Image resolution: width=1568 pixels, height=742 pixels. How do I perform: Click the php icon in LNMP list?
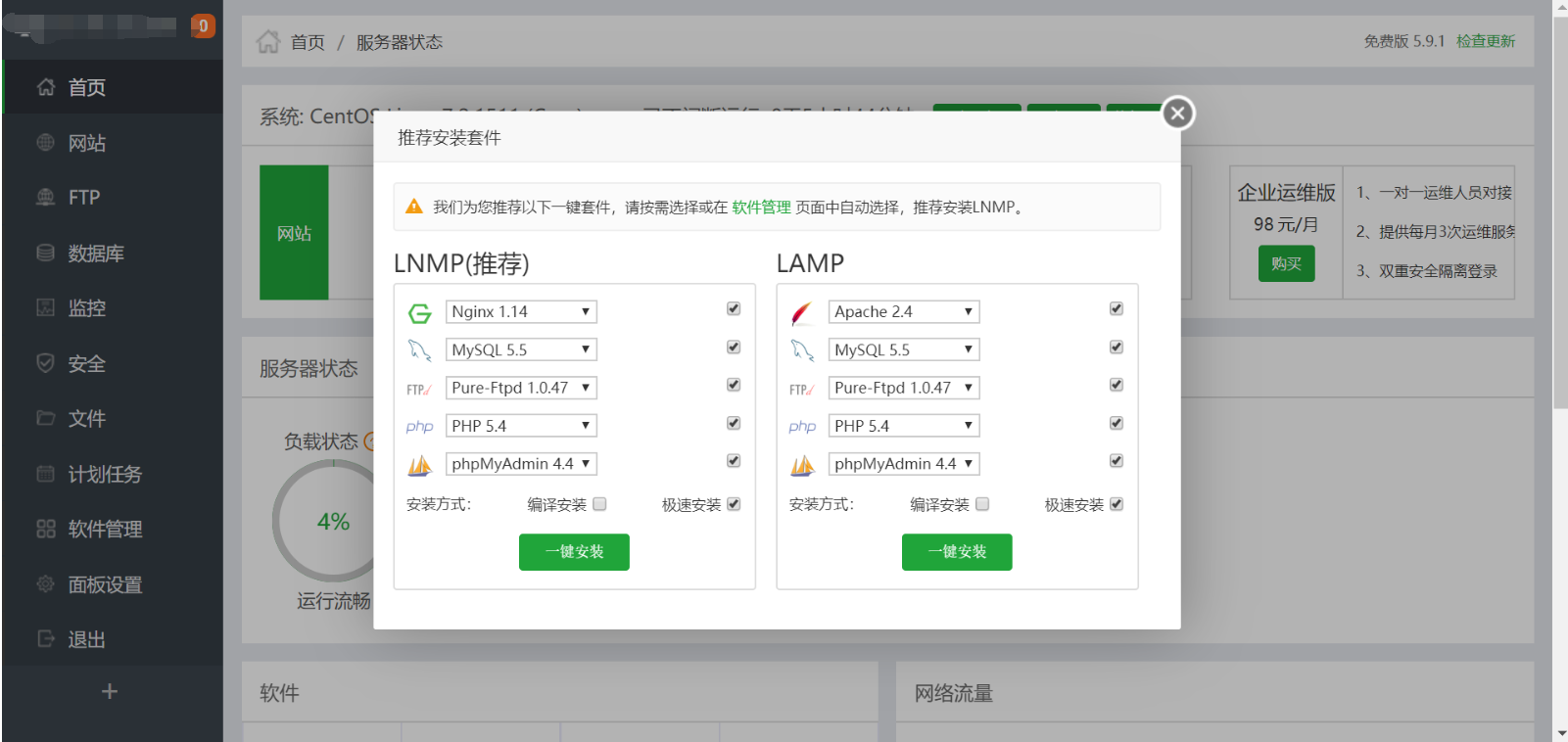pos(419,427)
